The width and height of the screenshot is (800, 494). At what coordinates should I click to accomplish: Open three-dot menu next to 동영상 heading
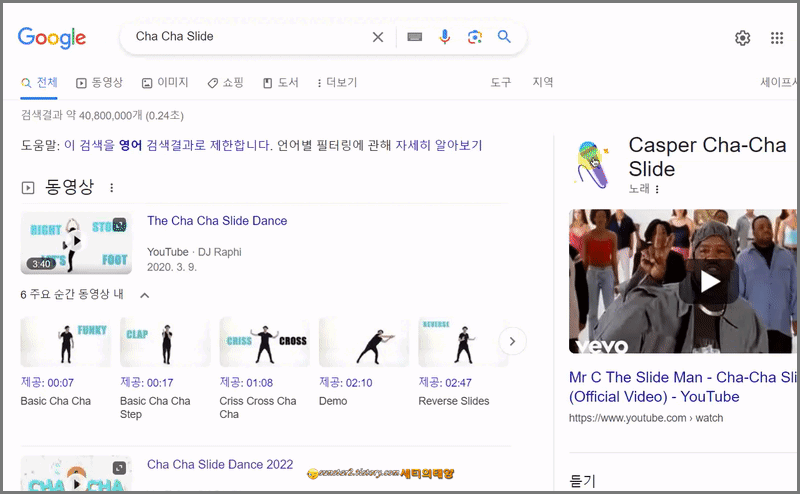[x=112, y=188]
